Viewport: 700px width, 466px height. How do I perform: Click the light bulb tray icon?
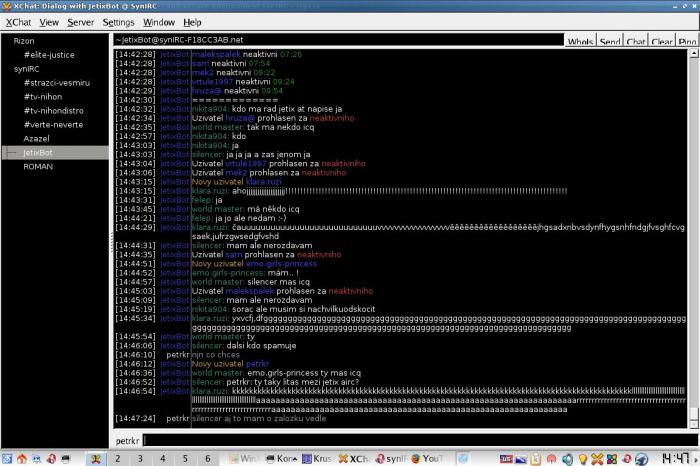click(x=583, y=459)
